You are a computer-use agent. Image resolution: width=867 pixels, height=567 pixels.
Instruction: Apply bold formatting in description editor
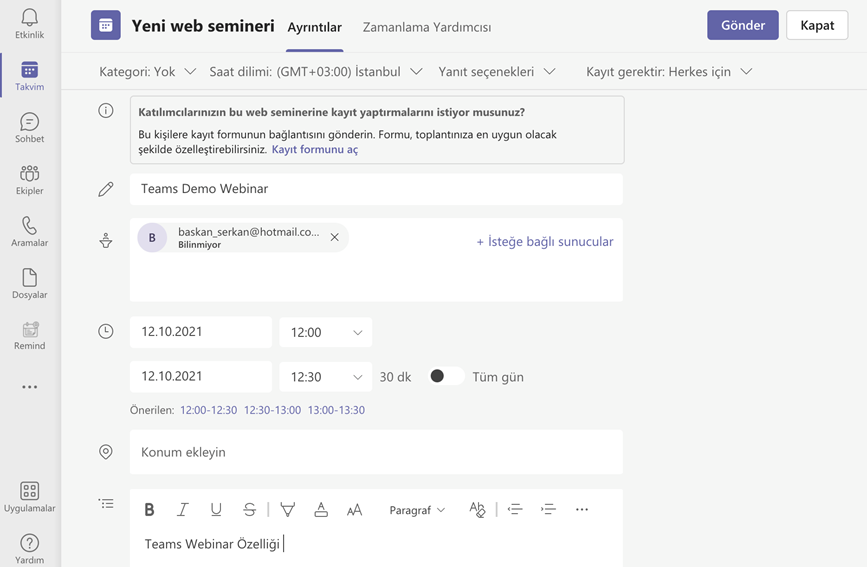[149, 509]
